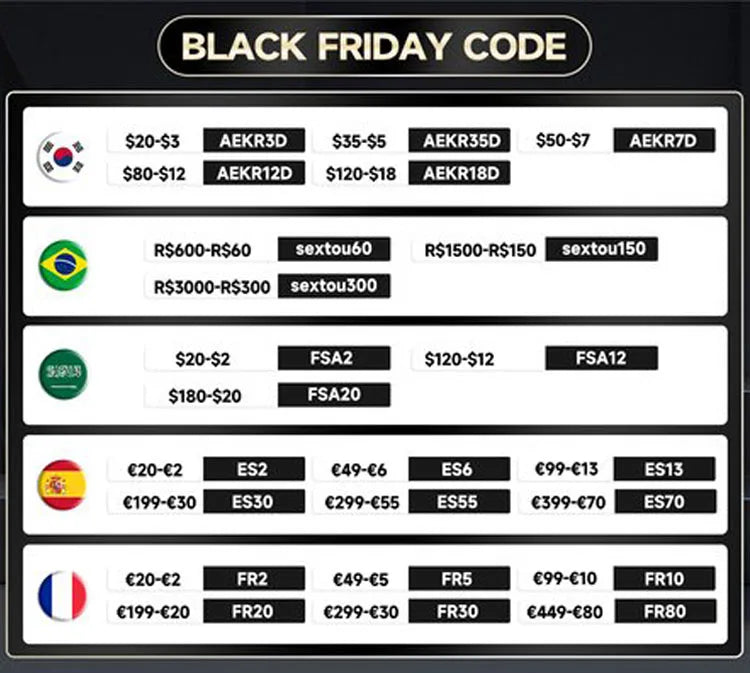
Task: Select the AEKR35D coupon code
Action: [461, 141]
